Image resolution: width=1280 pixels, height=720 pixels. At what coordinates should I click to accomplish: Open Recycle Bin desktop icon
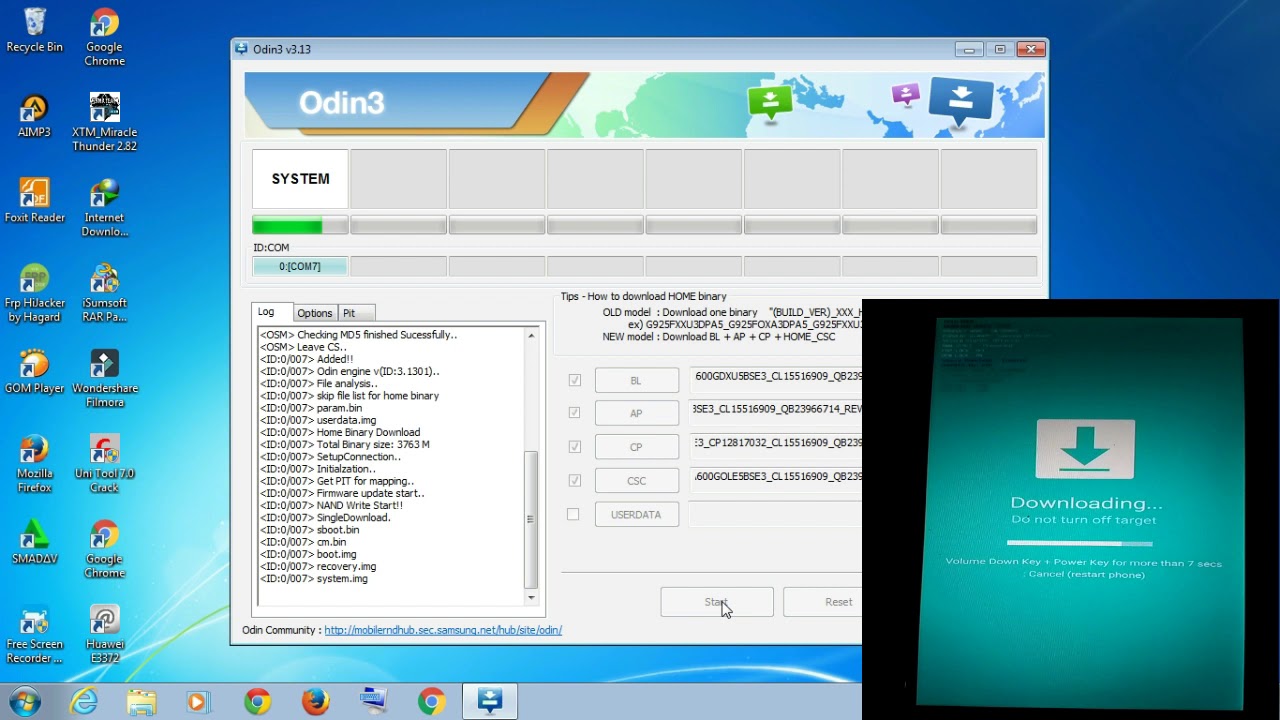coord(34,30)
